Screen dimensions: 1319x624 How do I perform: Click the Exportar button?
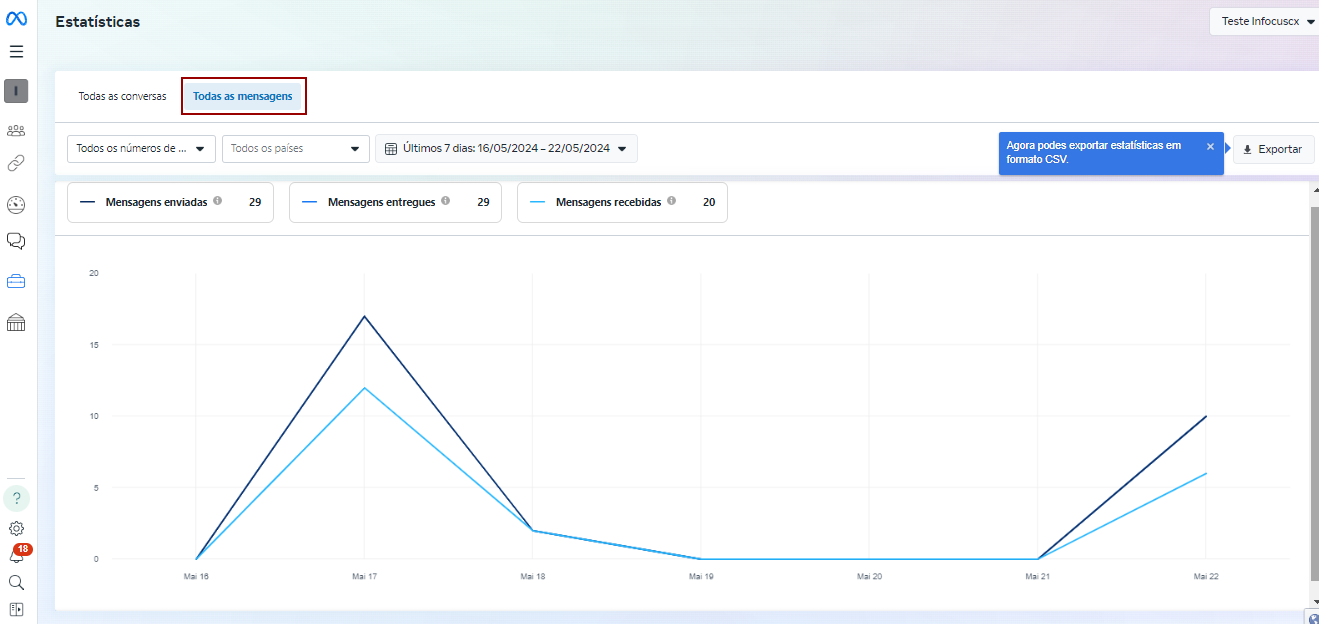[x=1272, y=149]
